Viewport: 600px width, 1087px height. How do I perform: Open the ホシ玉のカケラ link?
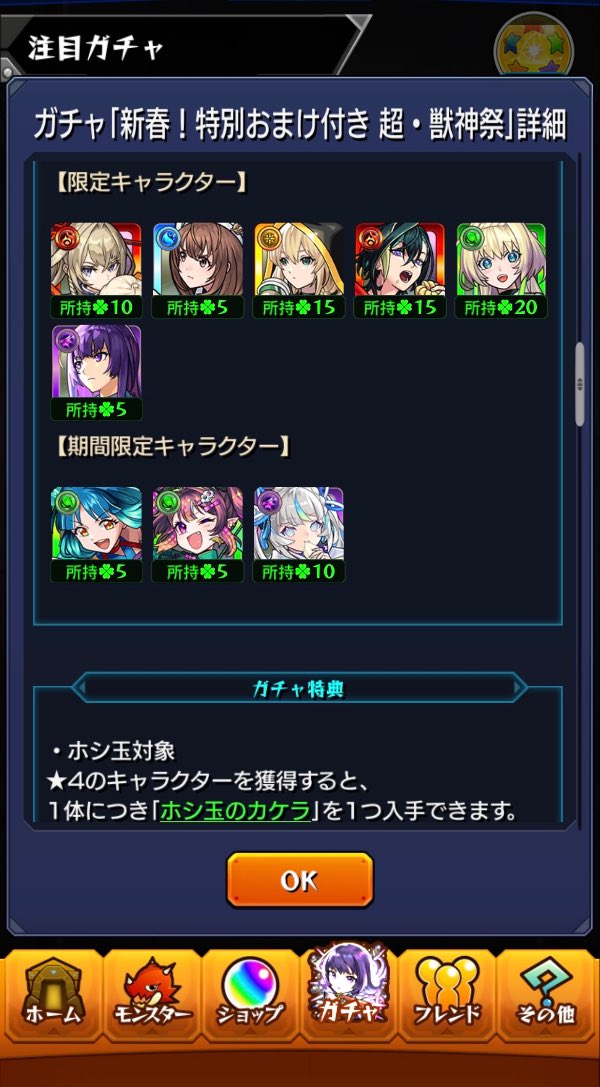click(235, 810)
